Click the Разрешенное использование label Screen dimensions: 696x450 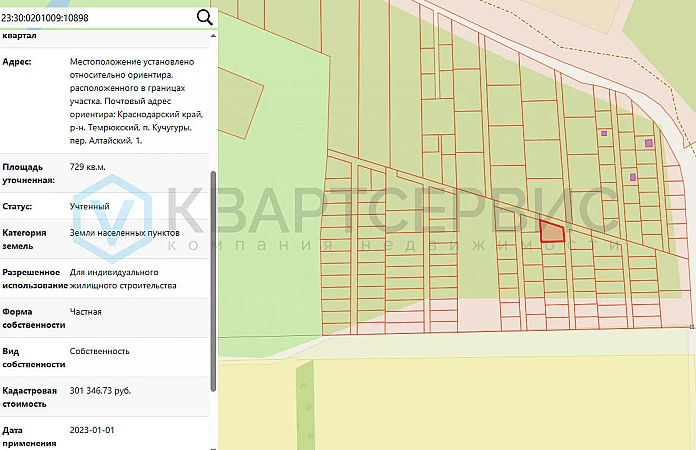[33, 278]
